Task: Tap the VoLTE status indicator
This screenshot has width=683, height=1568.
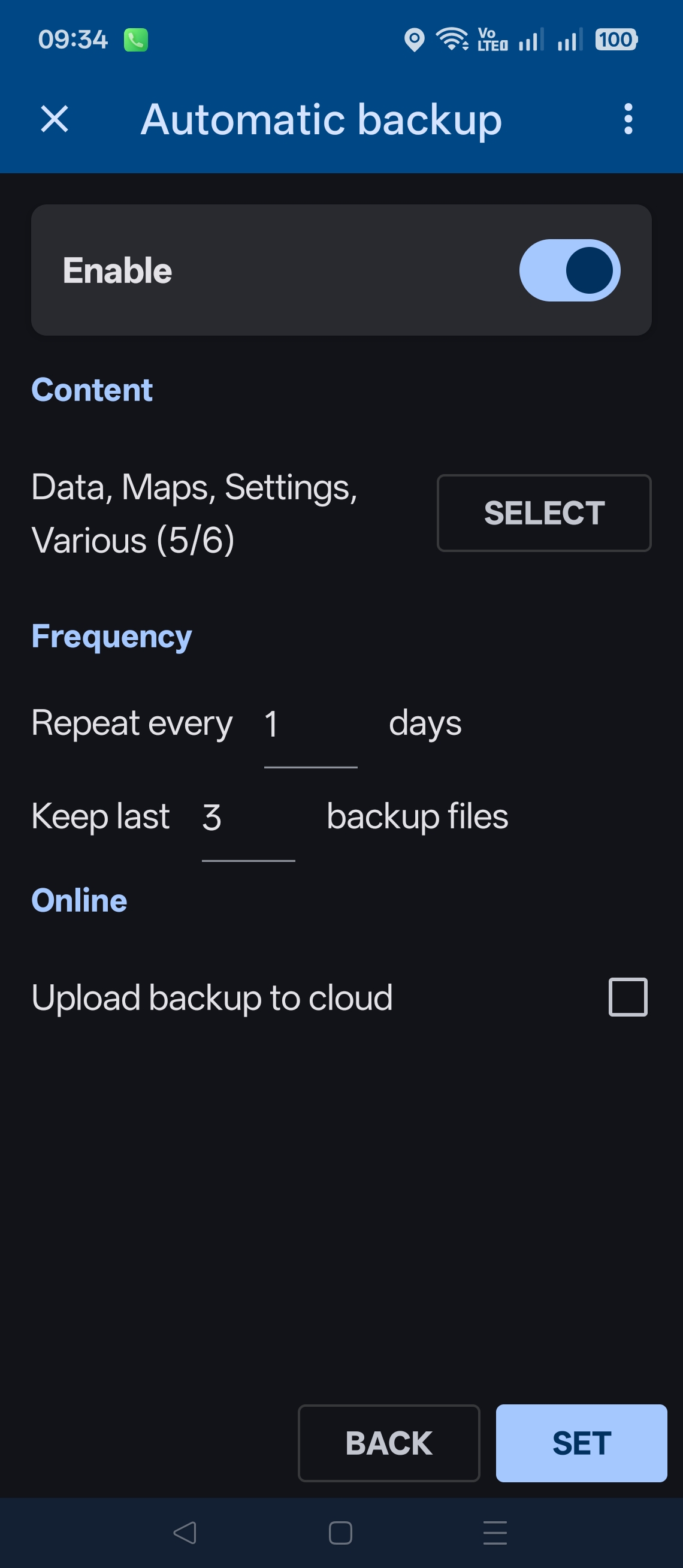Action: 492,40
